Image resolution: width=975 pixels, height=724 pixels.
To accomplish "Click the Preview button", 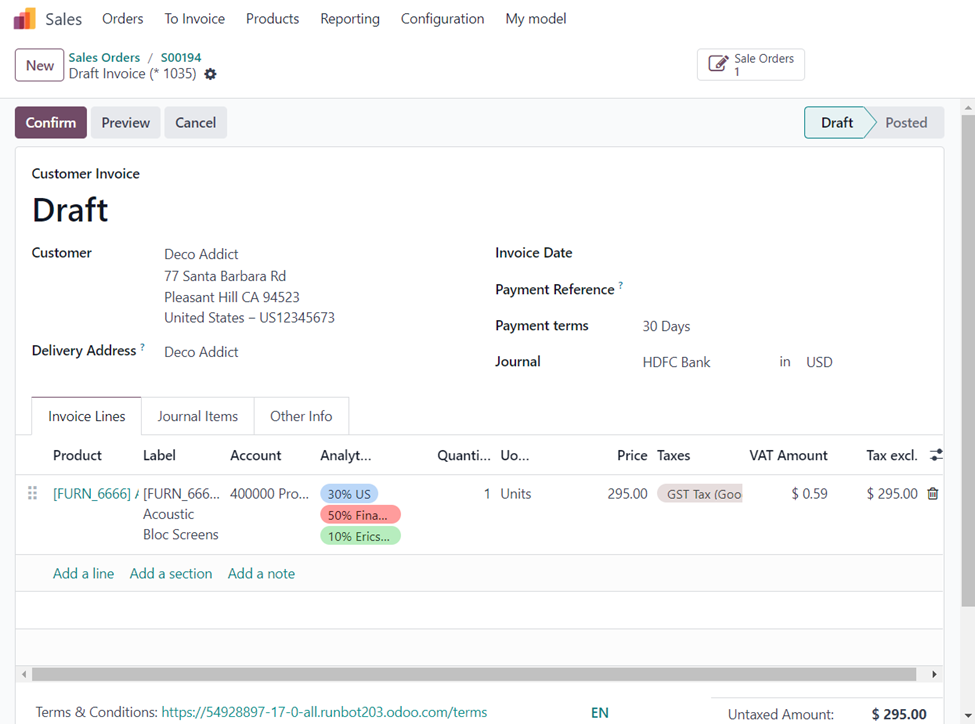I will (126, 123).
